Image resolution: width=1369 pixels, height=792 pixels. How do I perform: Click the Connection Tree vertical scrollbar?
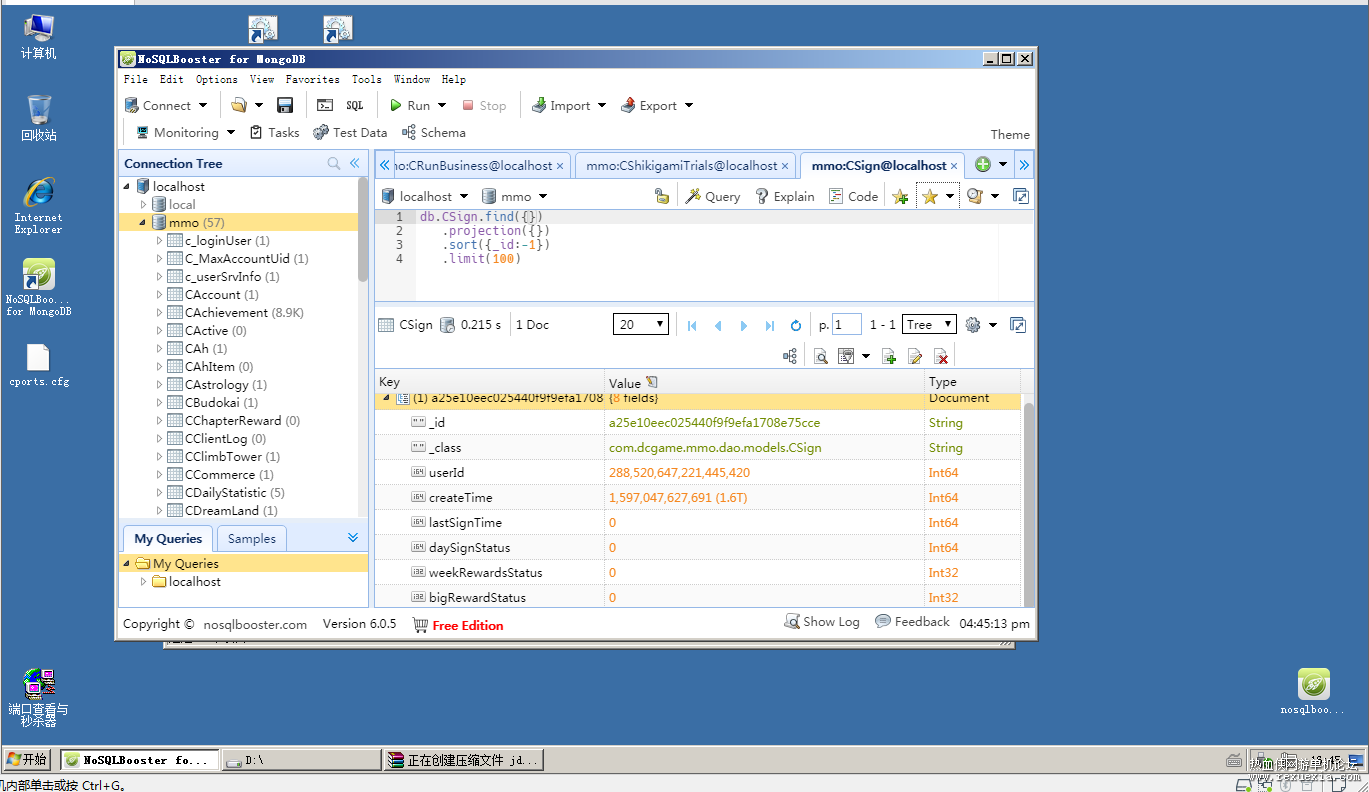(363, 229)
